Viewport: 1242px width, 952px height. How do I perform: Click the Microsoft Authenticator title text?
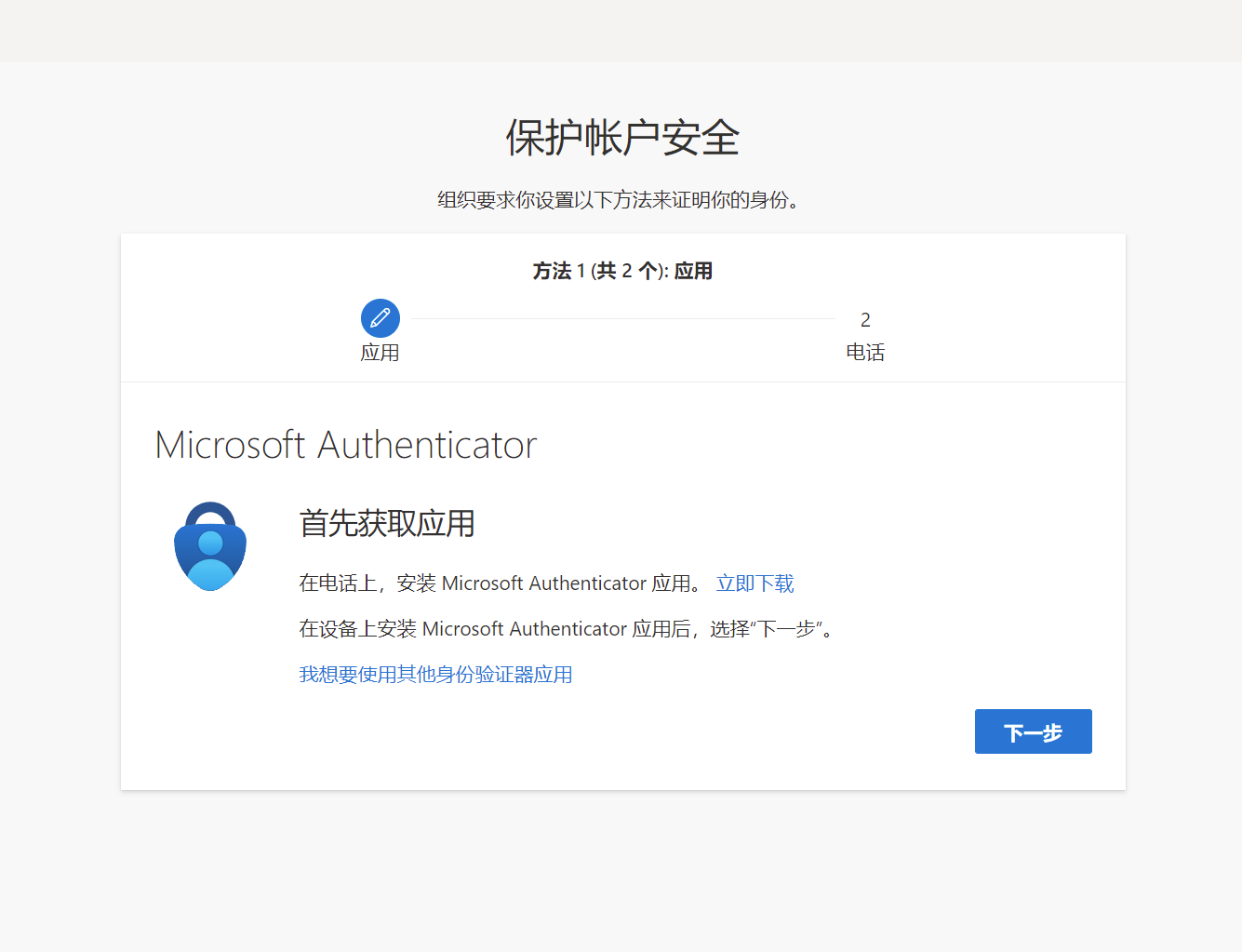(x=346, y=445)
